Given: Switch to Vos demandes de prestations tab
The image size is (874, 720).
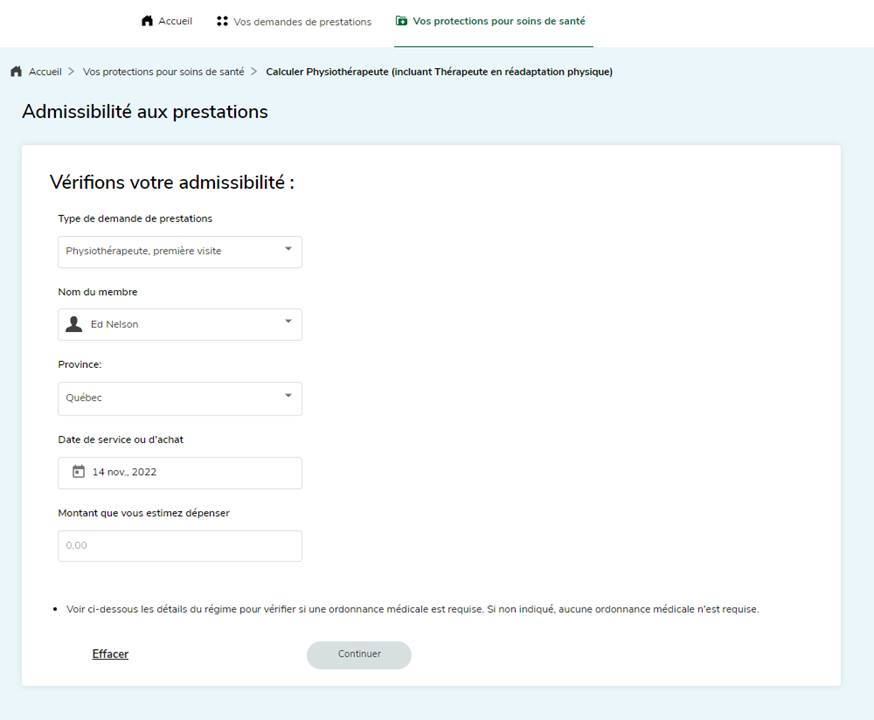Looking at the screenshot, I should 294,22.
